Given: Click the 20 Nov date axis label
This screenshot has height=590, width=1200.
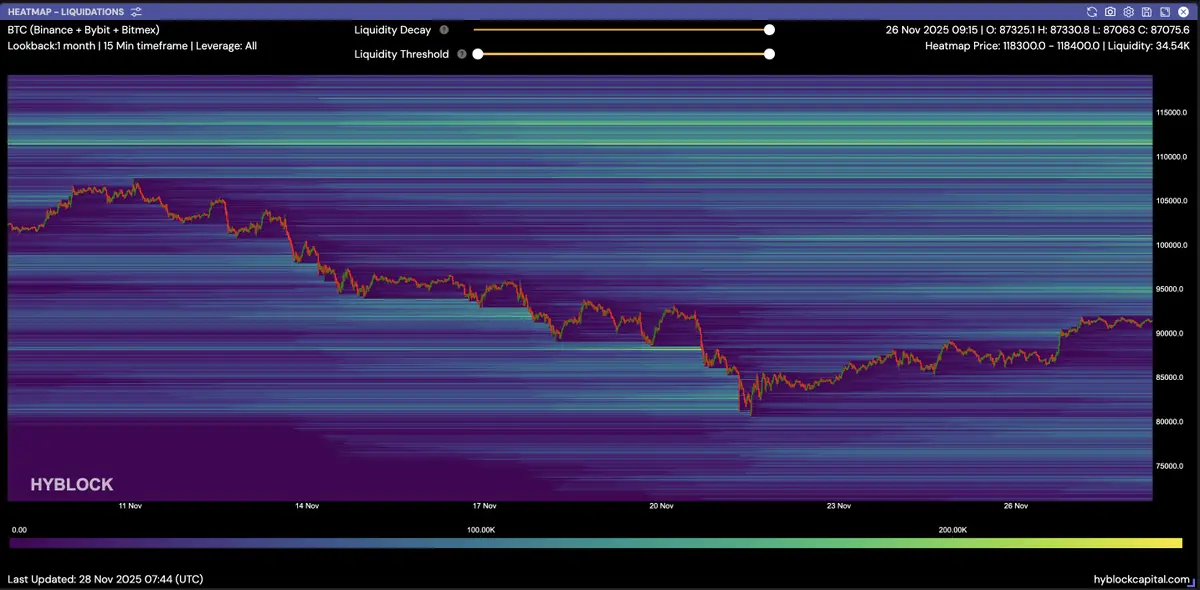Looking at the screenshot, I should coord(661,506).
